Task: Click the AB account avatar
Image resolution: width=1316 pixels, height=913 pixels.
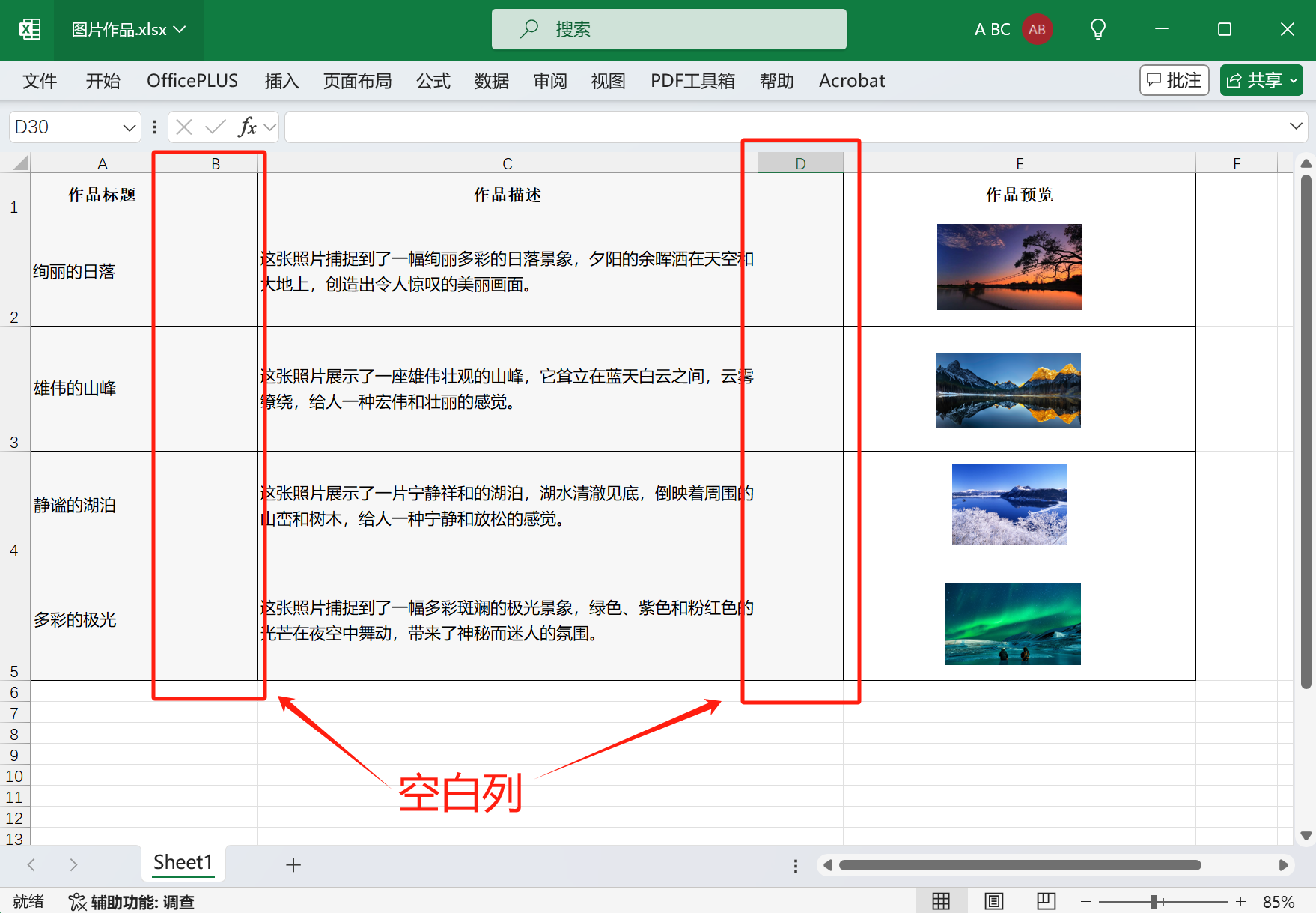Action: coord(1038,29)
